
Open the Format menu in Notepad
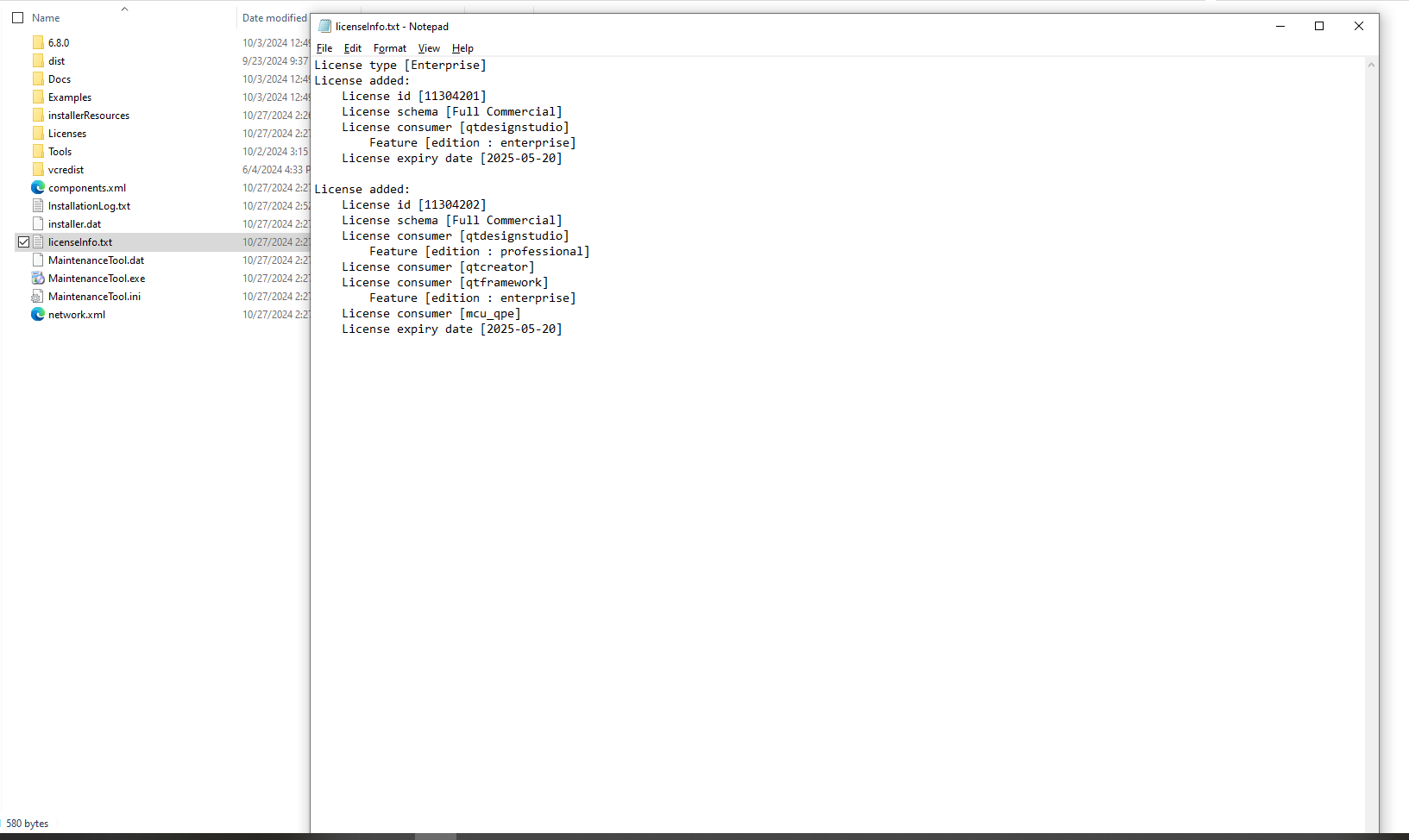[x=390, y=48]
